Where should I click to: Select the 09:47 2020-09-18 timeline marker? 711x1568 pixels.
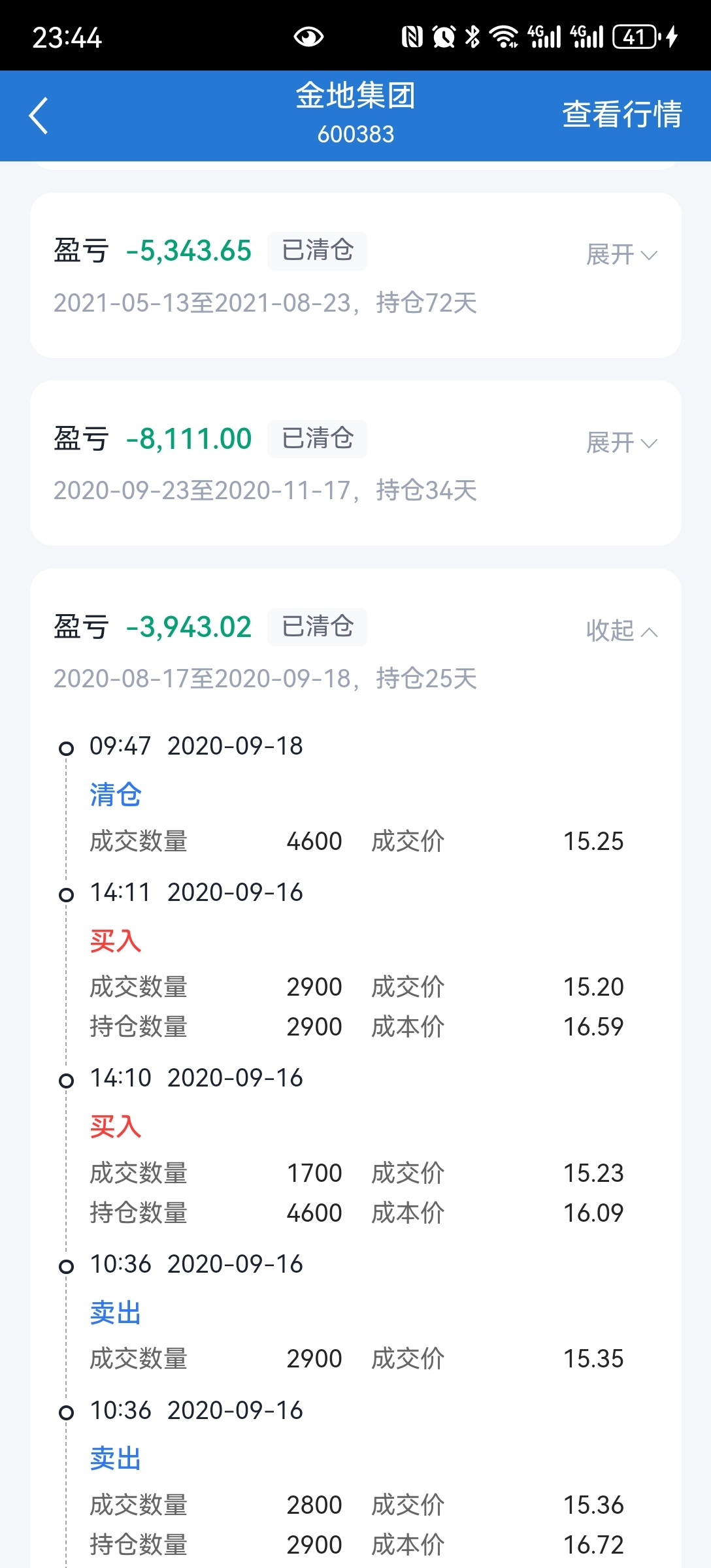pyautogui.click(x=66, y=748)
